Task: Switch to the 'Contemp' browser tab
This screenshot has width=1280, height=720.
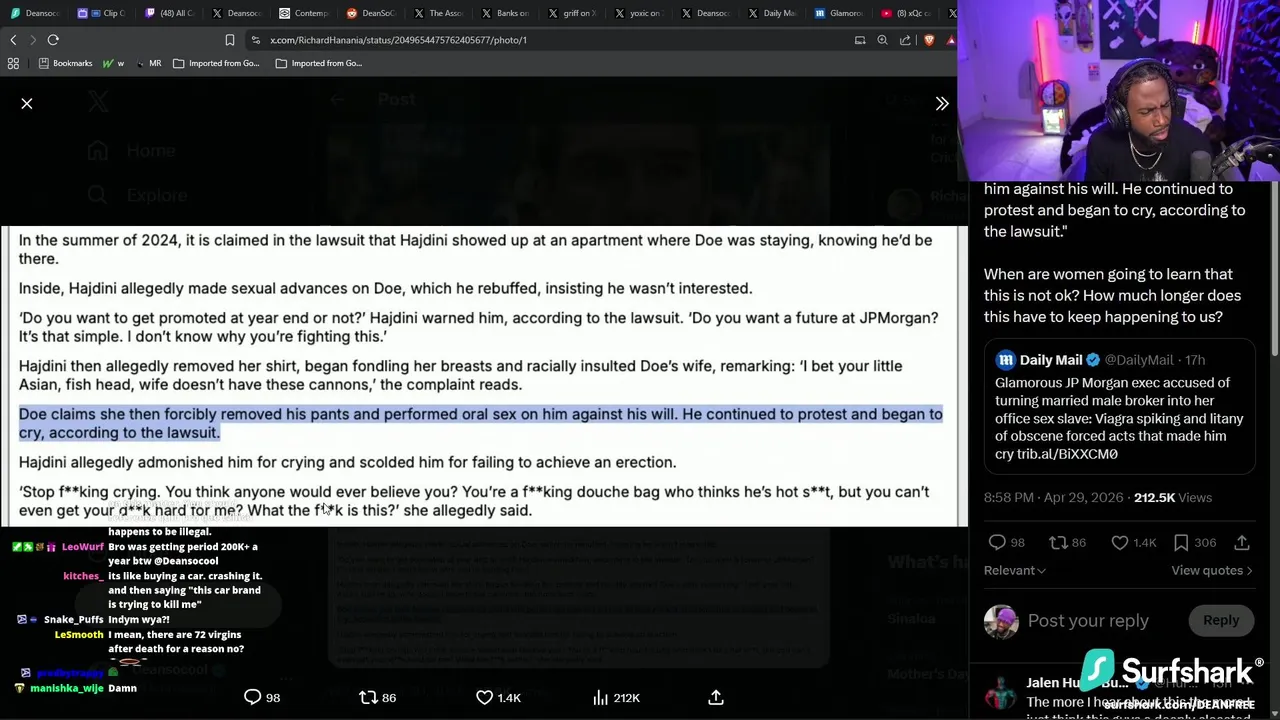Action: [x=305, y=13]
